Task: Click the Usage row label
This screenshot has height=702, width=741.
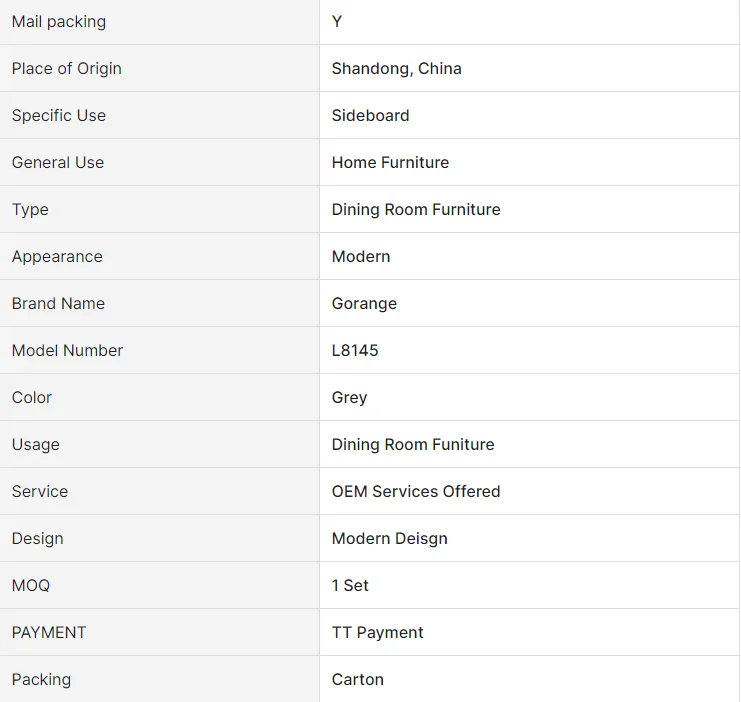Action: click(x=36, y=445)
